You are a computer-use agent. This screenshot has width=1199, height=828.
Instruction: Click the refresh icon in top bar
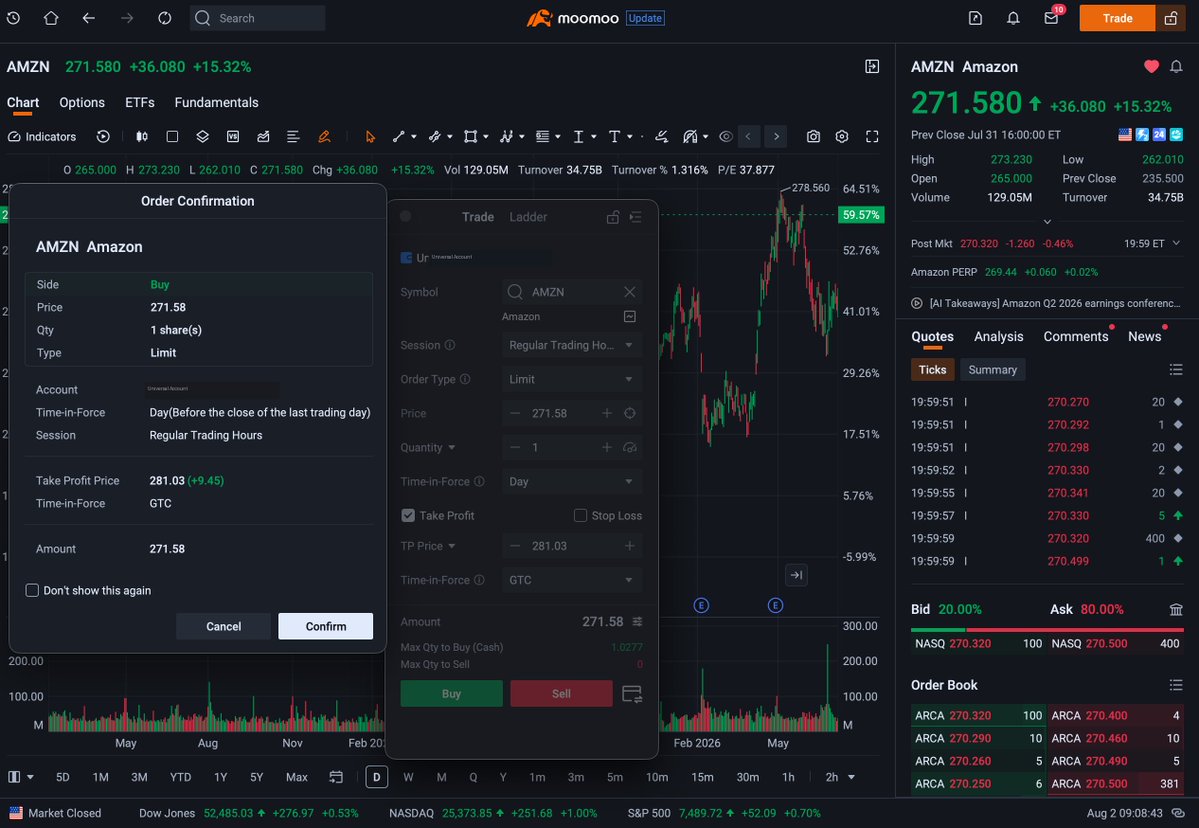(x=164, y=18)
